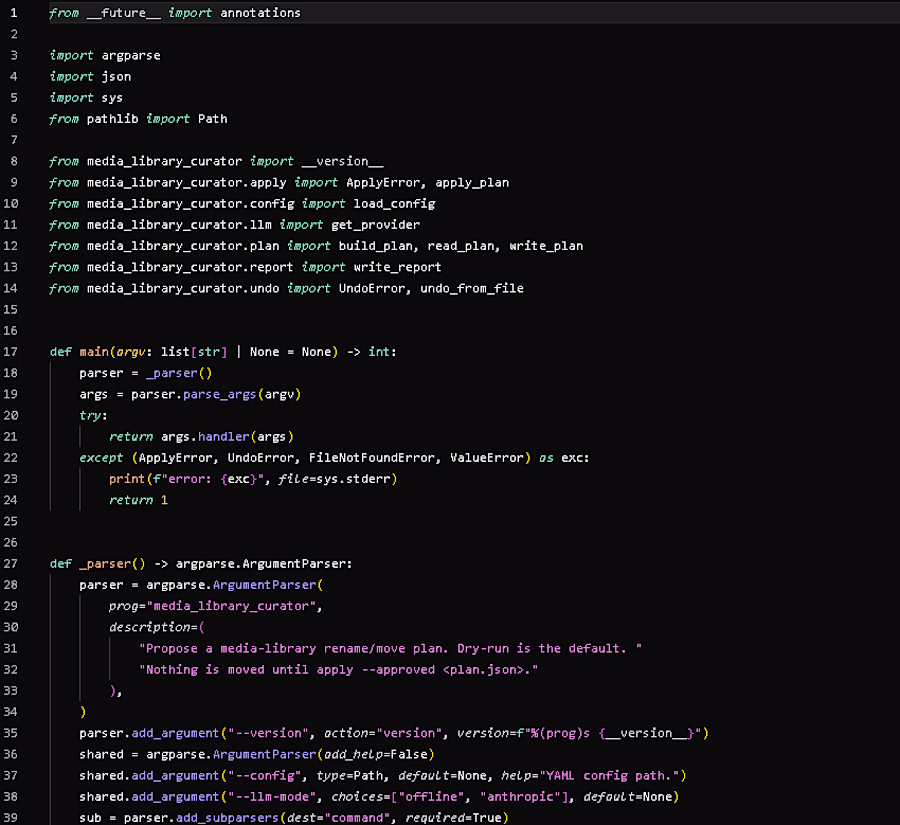Click the "--llm-mode" string on line 38
The height and width of the screenshot is (825, 900).
click(272, 797)
